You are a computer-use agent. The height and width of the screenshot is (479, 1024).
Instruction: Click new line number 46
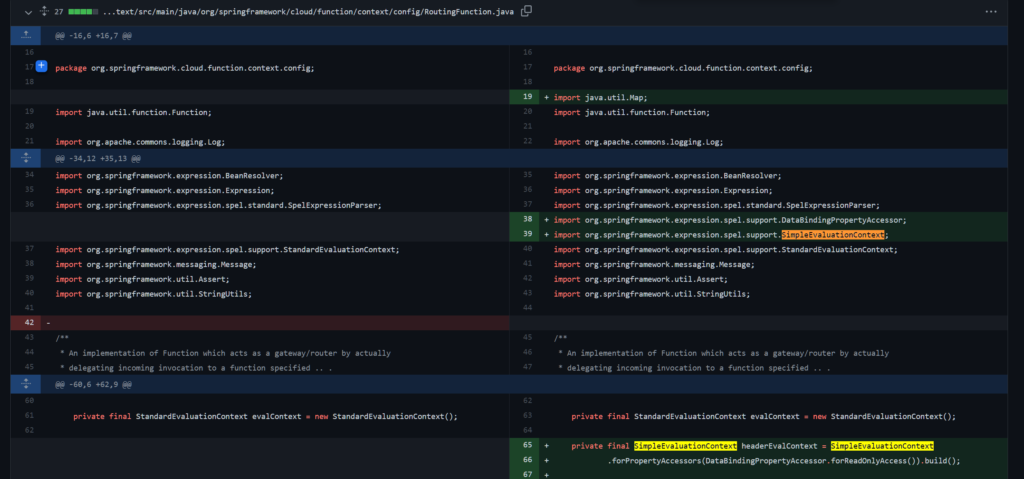tap(528, 353)
